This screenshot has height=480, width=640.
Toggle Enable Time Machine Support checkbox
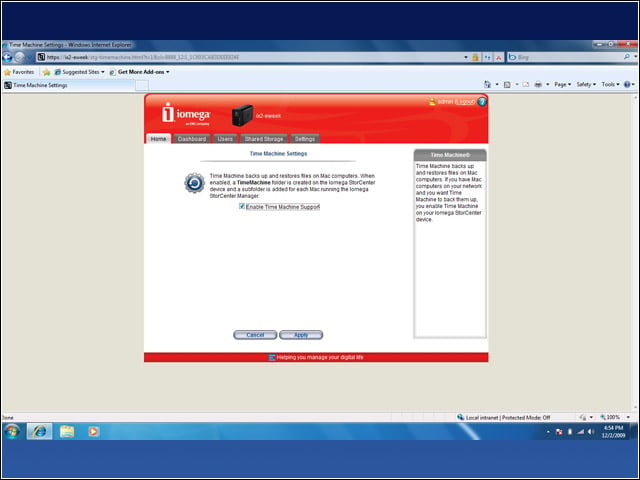pyautogui.click(x=242, y=207)
